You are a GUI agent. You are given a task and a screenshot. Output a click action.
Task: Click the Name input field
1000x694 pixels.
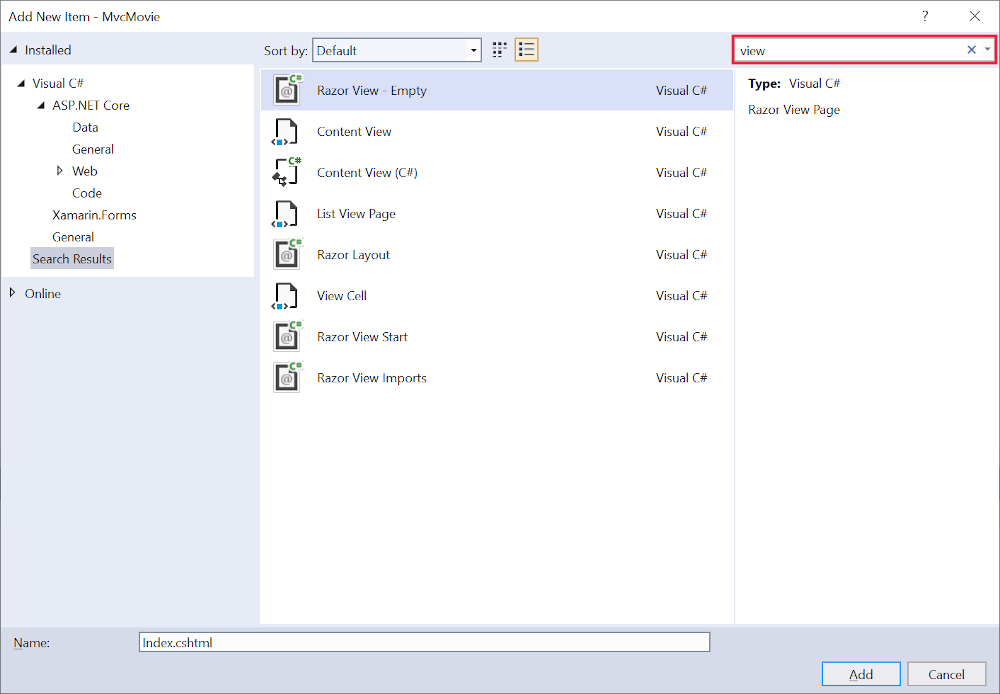[424, 643]
